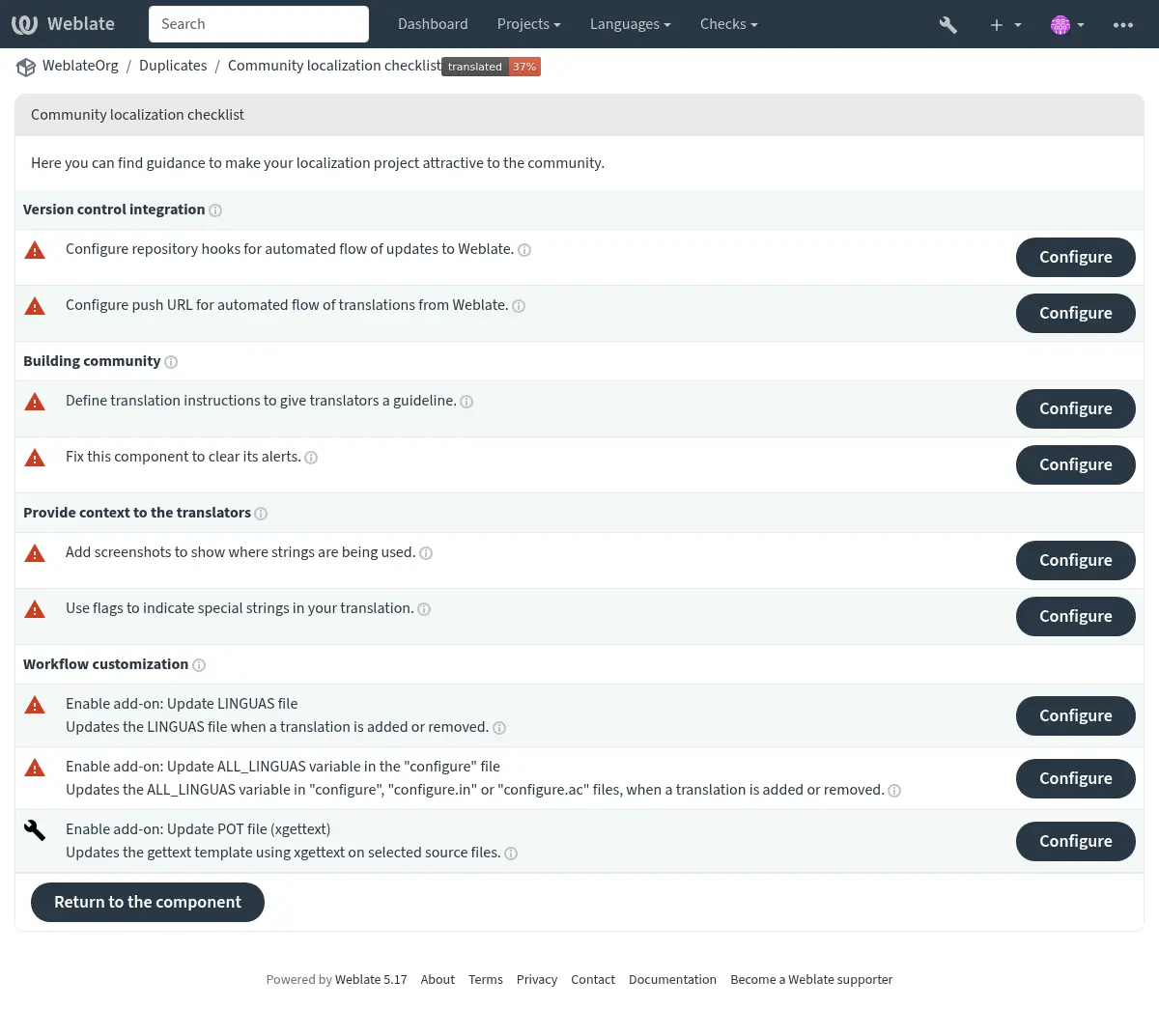
Task: Open the Documentation footer link
Action: click(x=672, y=979)
